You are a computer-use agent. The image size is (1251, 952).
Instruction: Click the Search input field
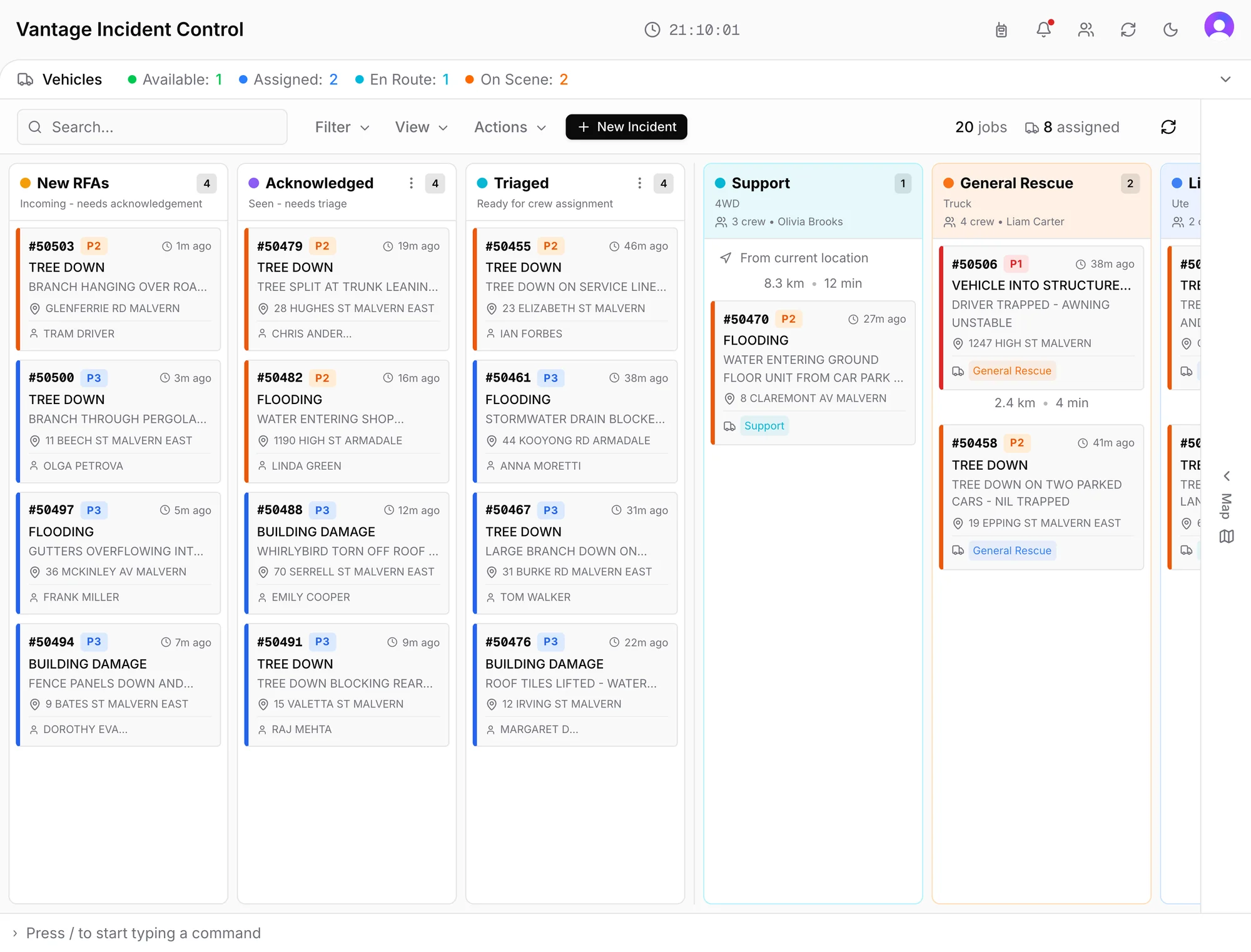tap(152, 127)
